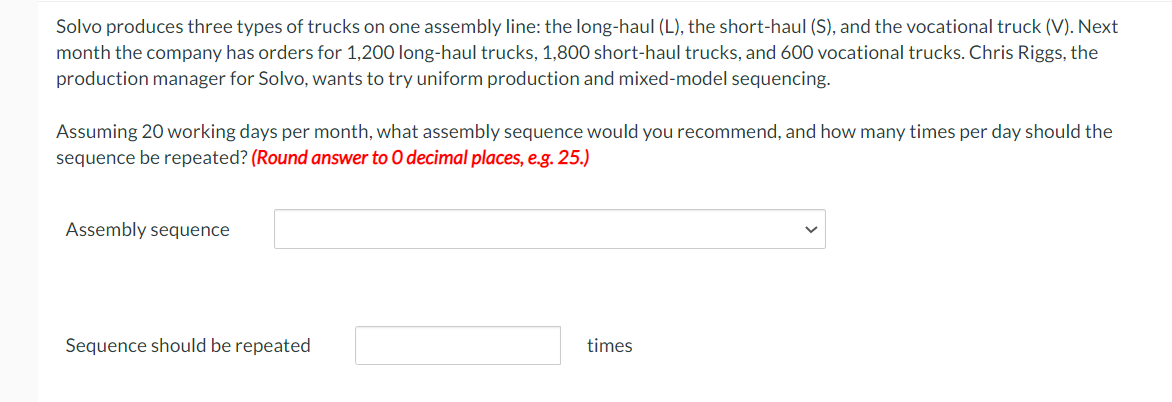Click the "times" unit label
The height and width of the screenshot is (402, 1172).
(609, 346)
